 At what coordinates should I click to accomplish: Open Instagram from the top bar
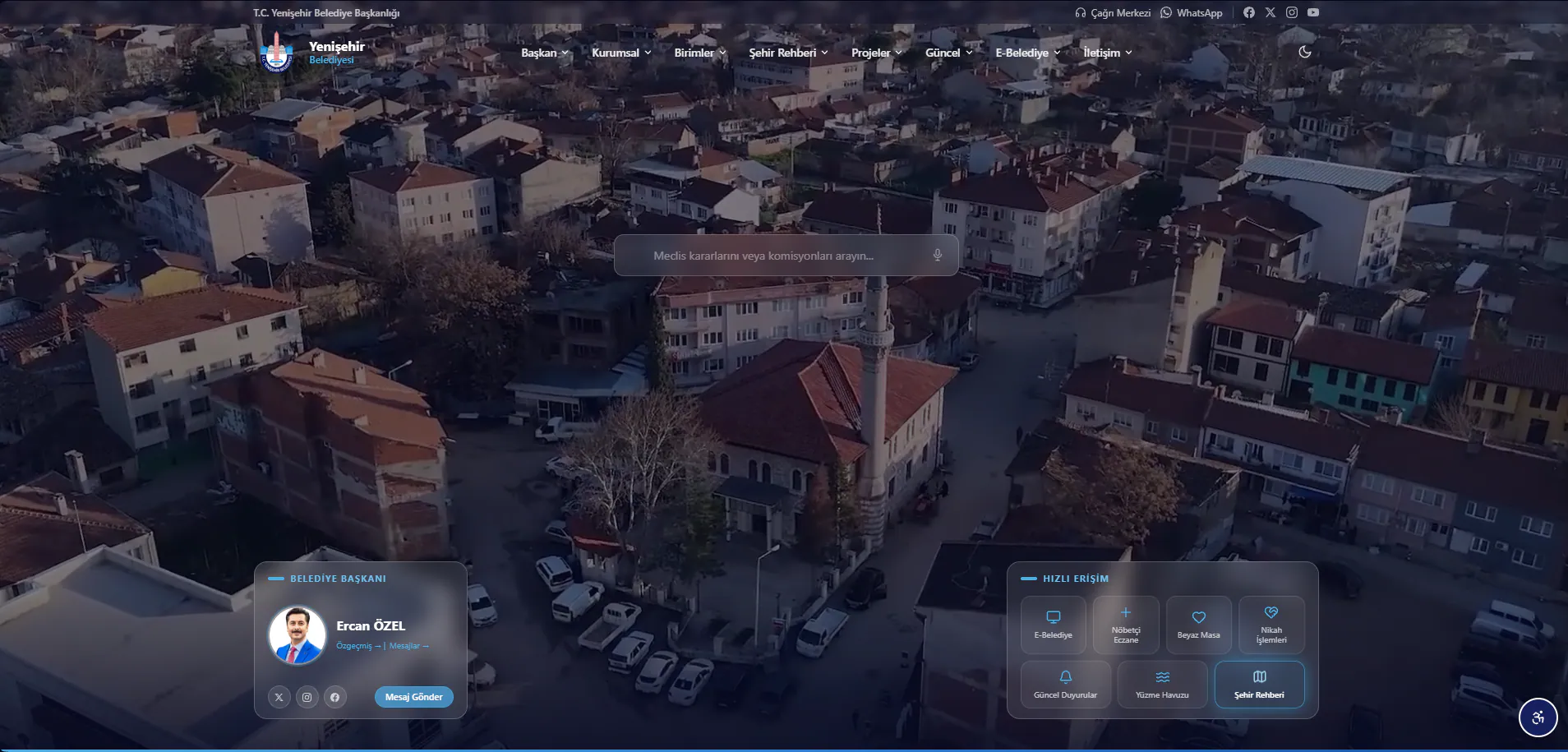1292,12
